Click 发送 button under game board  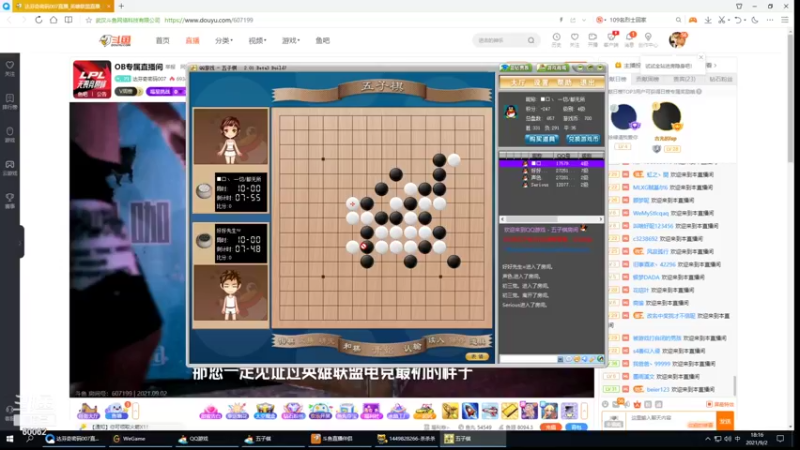click(477, 357)
